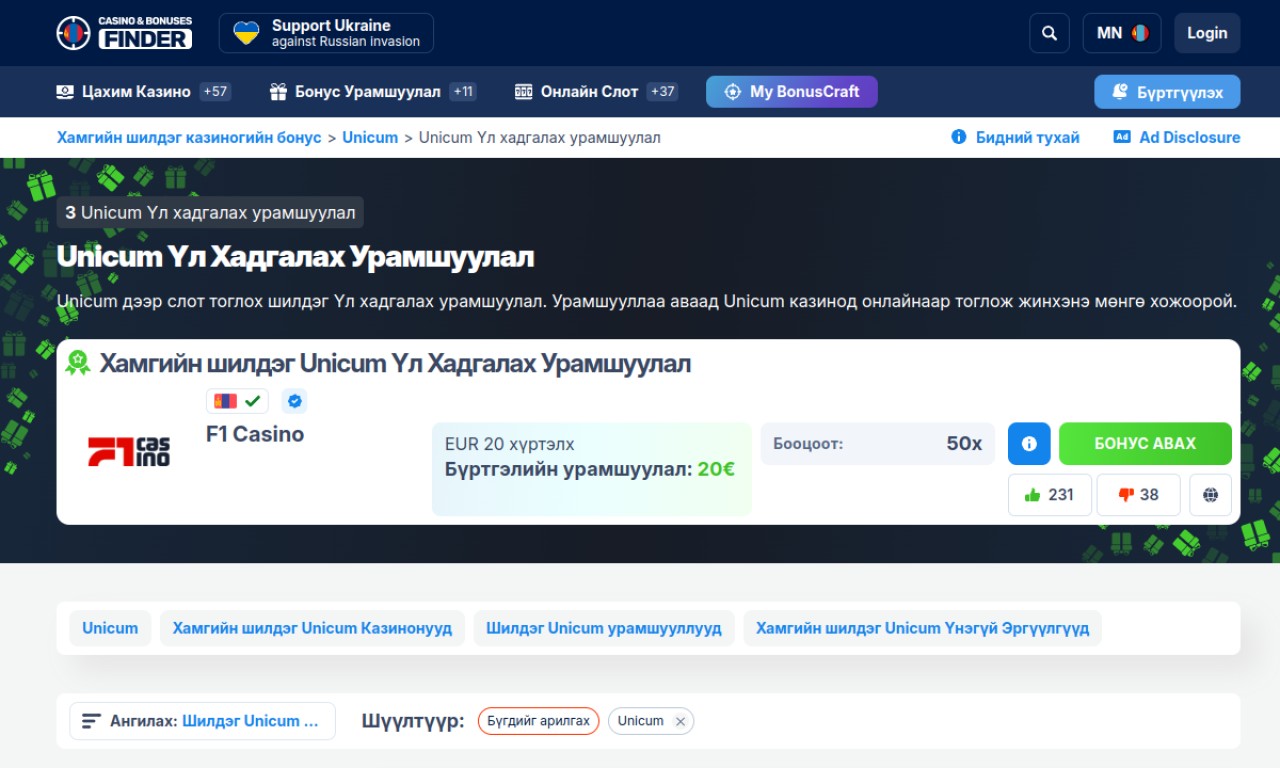Click the Бүртгүүлэх register button

point(1167,92)
